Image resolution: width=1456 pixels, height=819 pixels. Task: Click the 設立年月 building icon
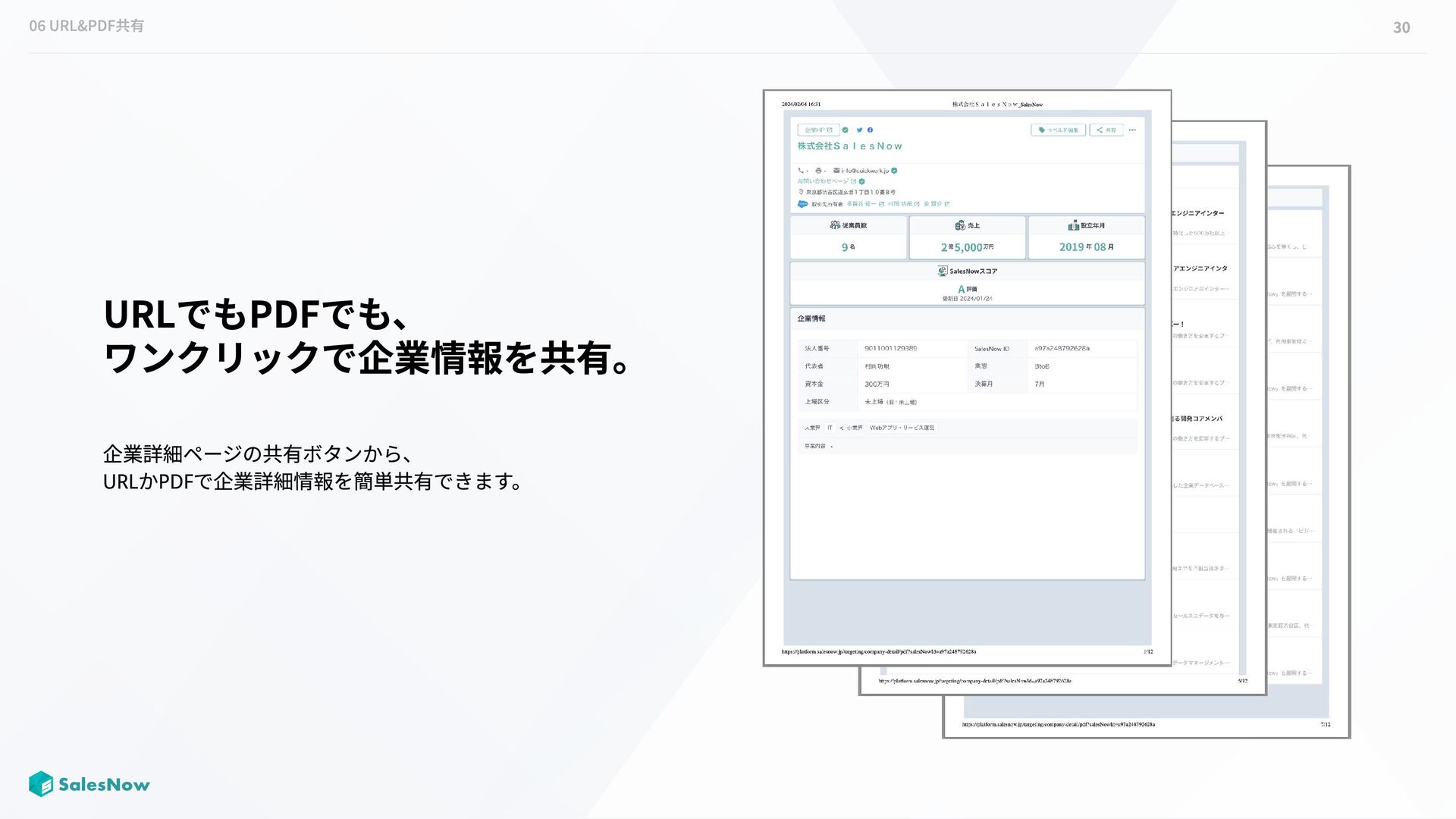(x=1073, y=225)
